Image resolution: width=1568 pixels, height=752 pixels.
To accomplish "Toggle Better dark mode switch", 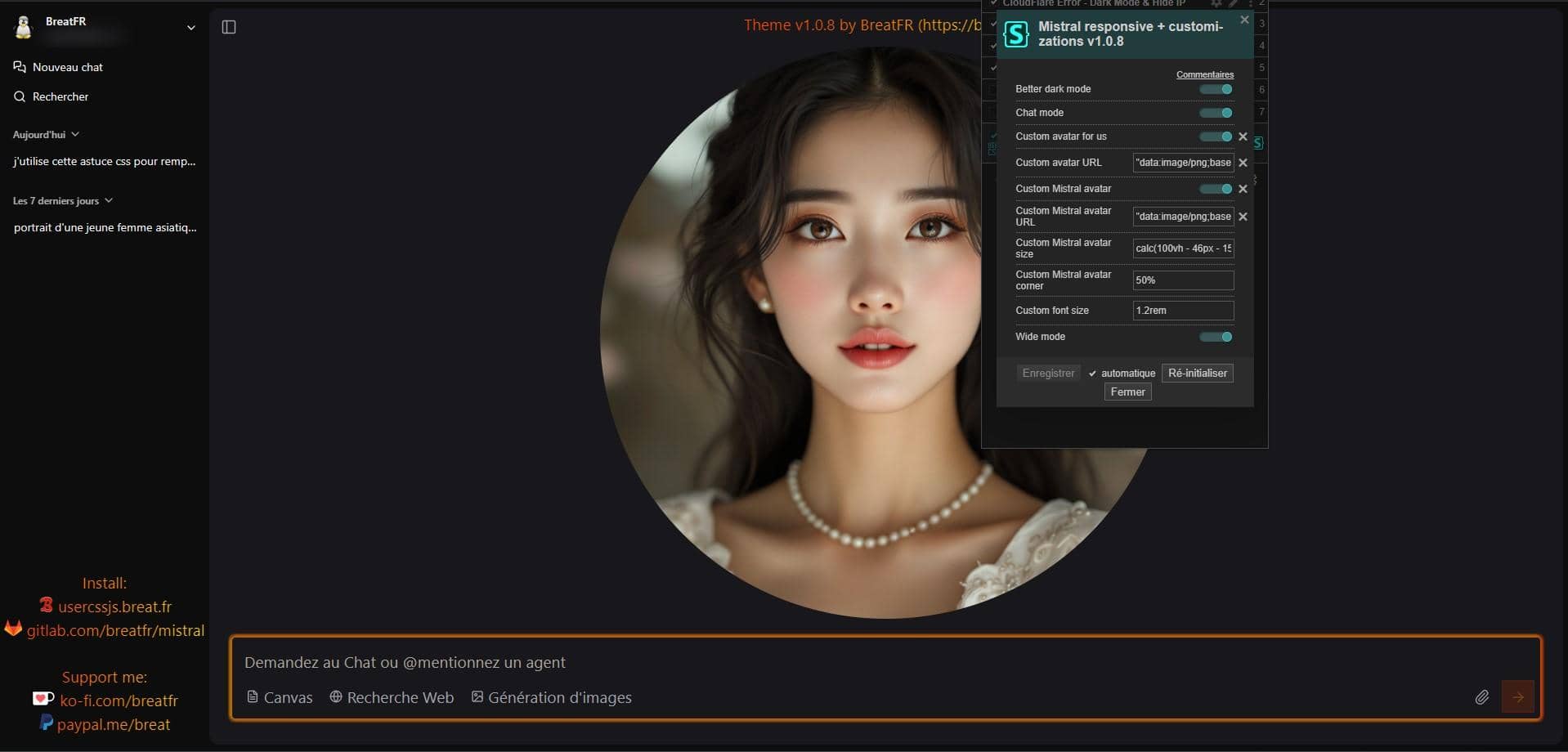I will pos(1216,89).
